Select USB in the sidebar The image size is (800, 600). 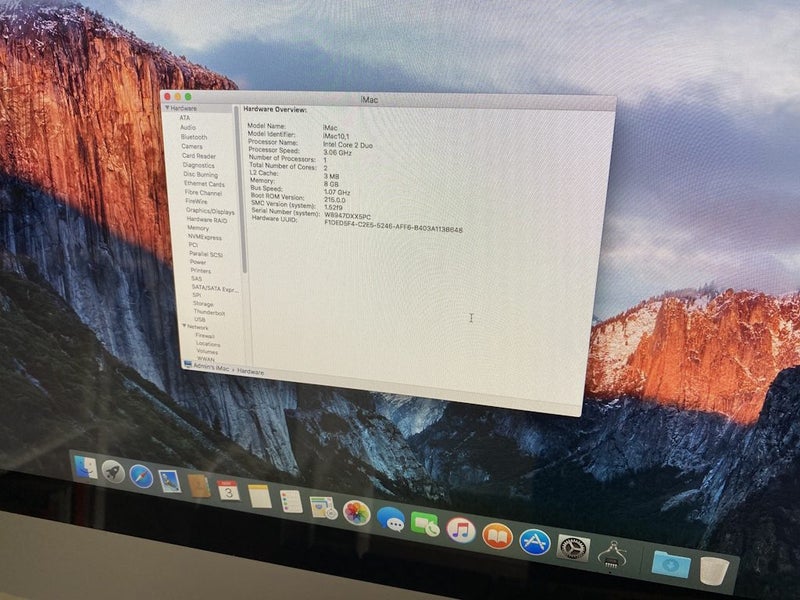(199, 320)
